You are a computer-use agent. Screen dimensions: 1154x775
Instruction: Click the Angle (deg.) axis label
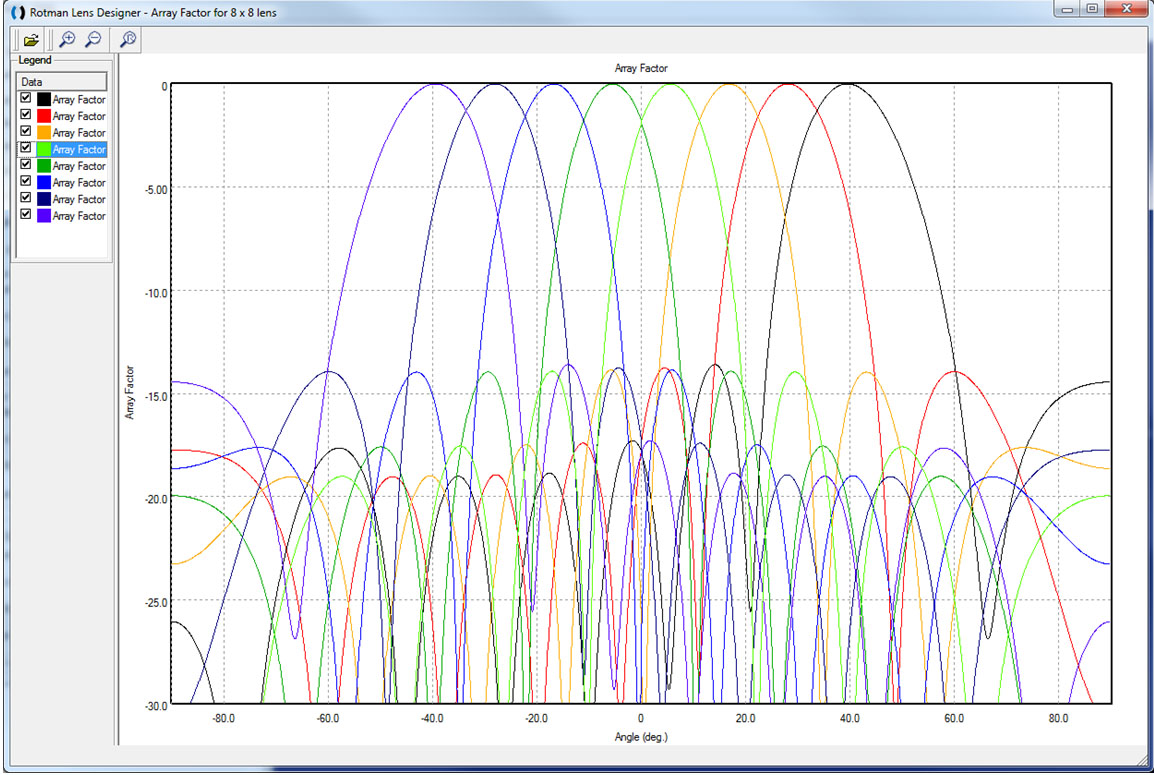641,737
